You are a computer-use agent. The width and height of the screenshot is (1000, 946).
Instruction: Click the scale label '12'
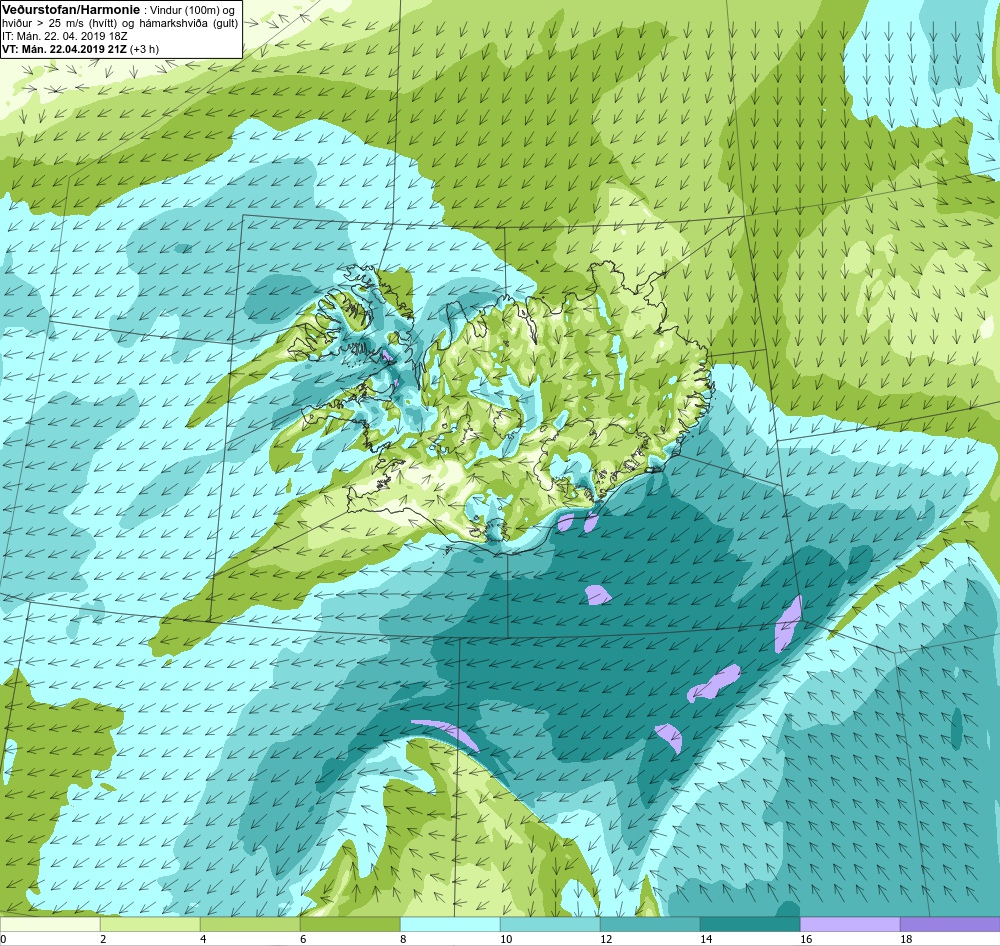coord(606,939)
